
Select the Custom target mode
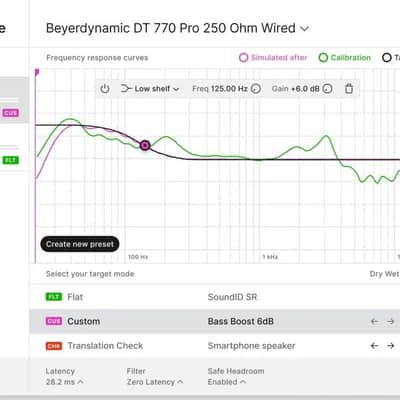click(215, 321)
